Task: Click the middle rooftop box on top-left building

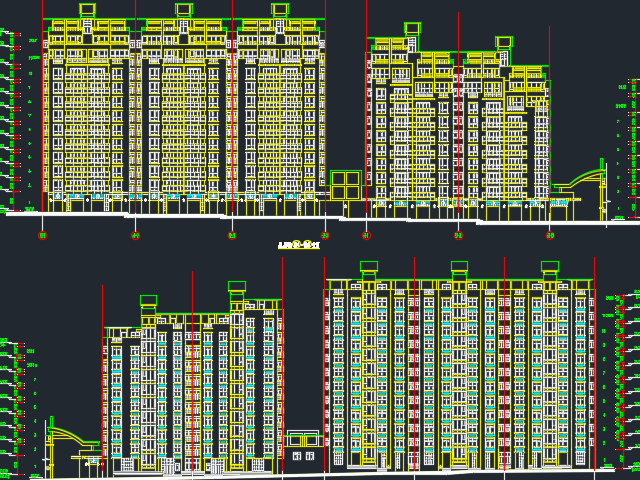Action: coord(183,10)
